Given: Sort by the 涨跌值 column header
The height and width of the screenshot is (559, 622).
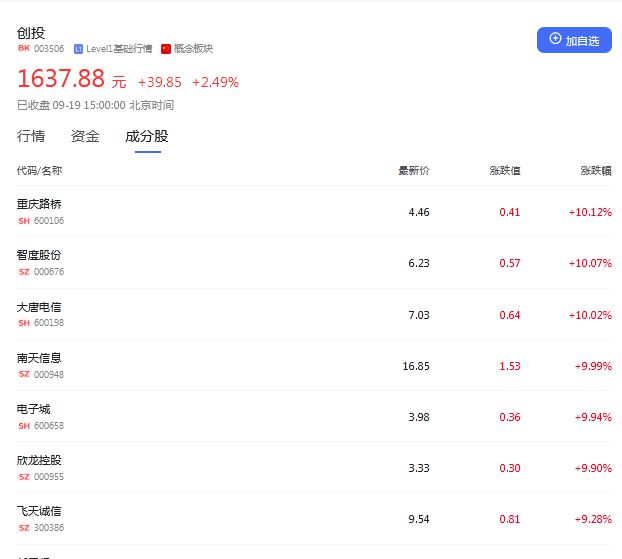Looking at the screenshot, I should [504, 171].
